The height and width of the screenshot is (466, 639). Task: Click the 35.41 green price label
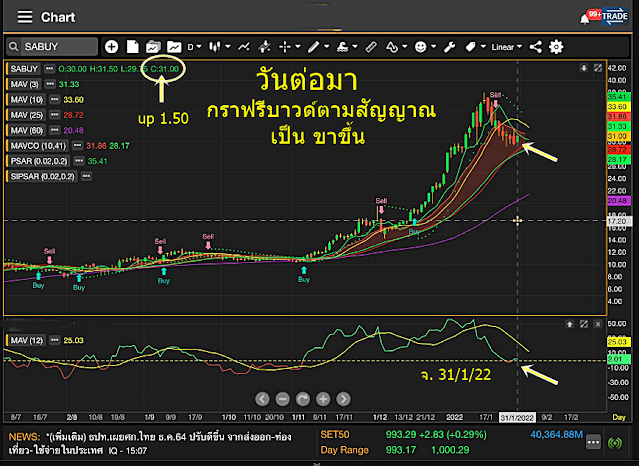pyautogui.click(x=619, y=97)
